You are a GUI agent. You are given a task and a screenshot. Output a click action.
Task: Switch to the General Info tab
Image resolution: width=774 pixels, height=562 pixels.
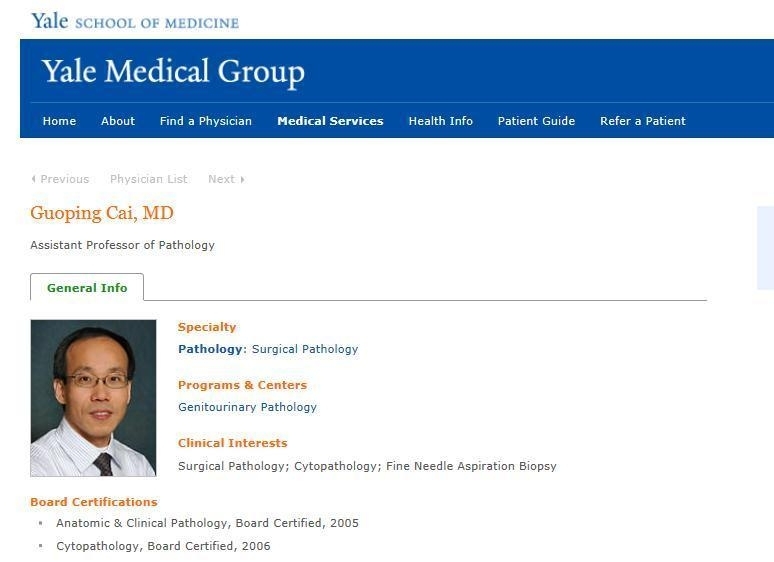[87, 288]
